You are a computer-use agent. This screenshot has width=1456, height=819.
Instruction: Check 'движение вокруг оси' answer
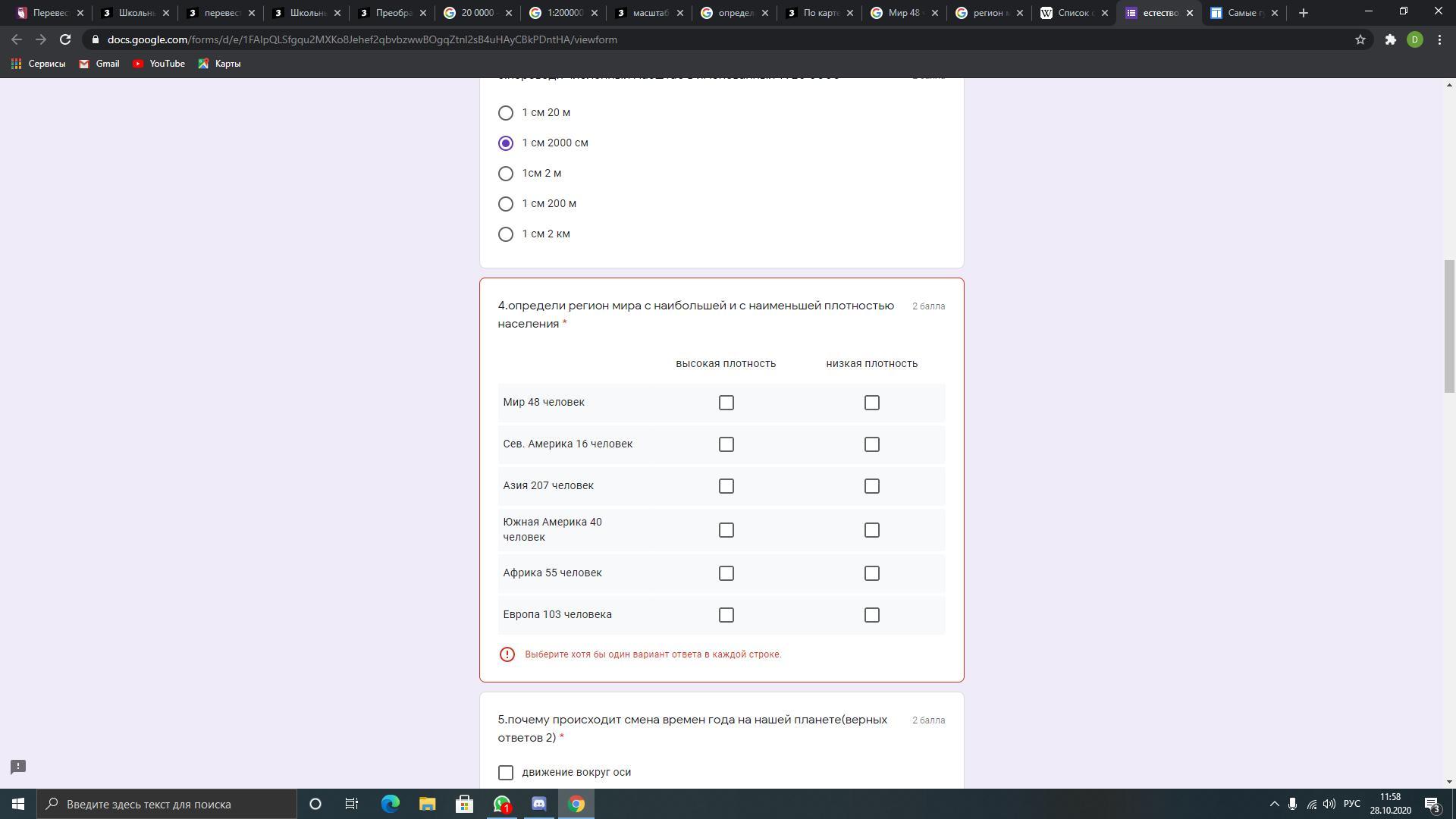tap(506, 772)
